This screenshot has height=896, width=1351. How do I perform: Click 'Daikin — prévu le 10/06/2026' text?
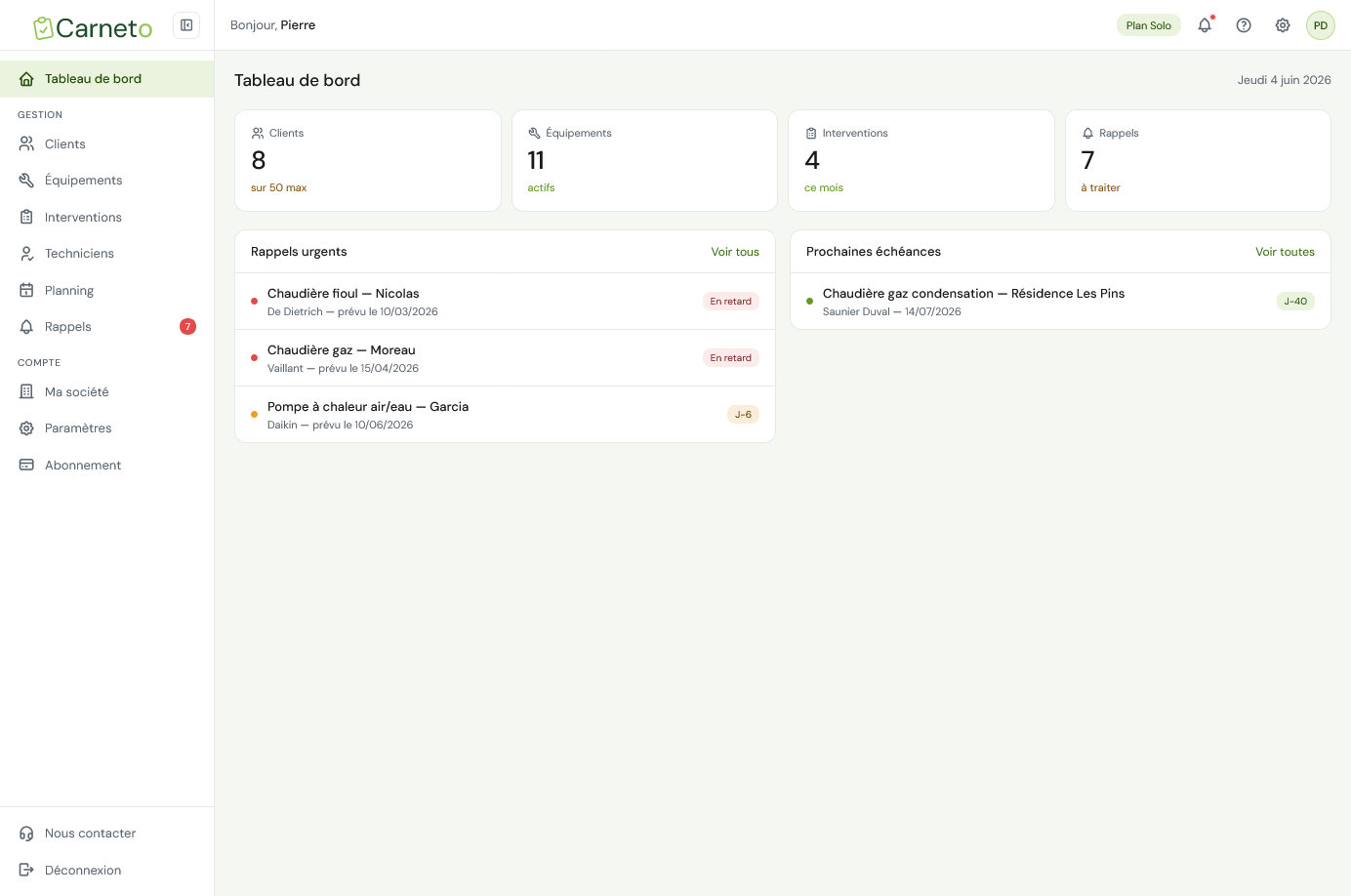[x=340, y=426]
